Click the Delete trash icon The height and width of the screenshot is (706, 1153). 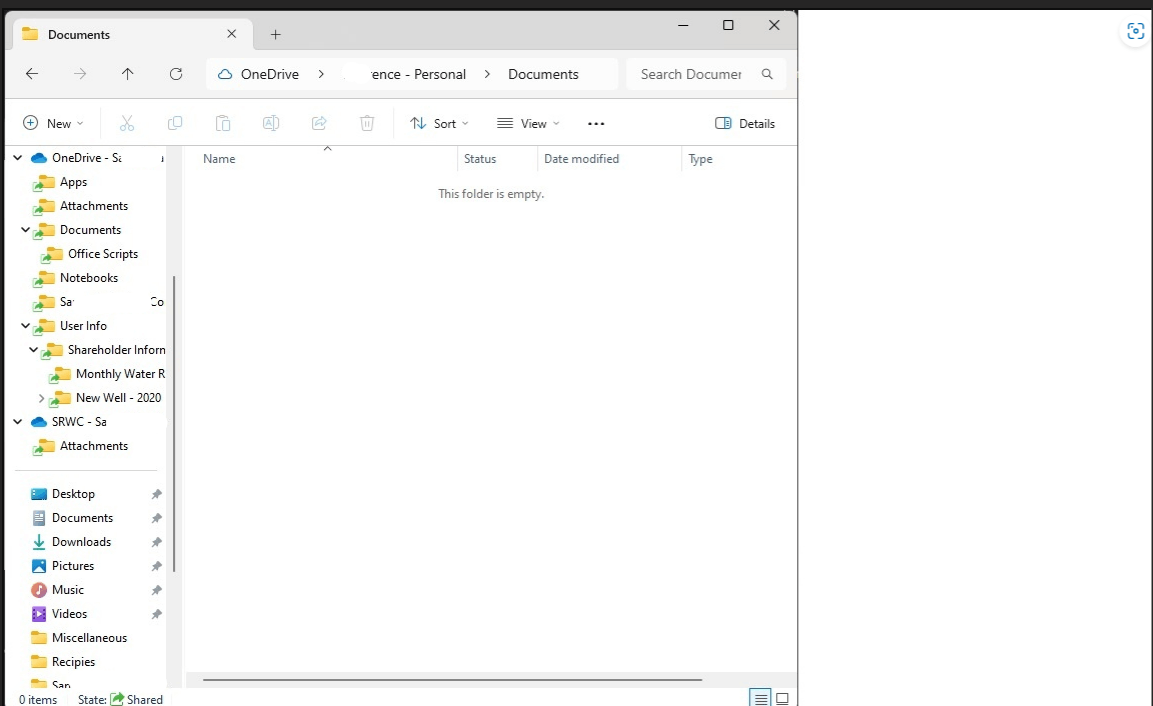[367, 122]
